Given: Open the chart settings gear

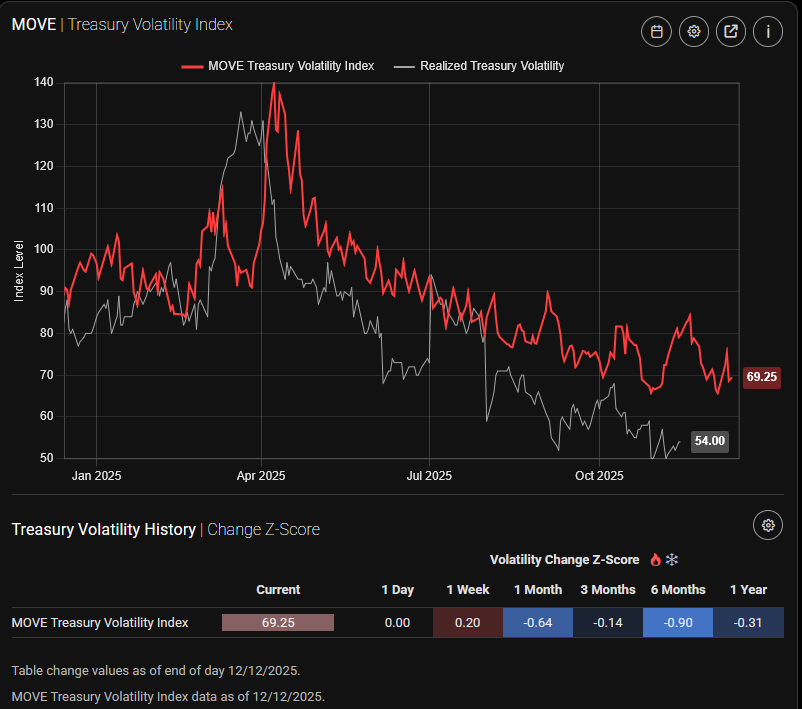Looking at the screenshot, I should click(693, 31).
